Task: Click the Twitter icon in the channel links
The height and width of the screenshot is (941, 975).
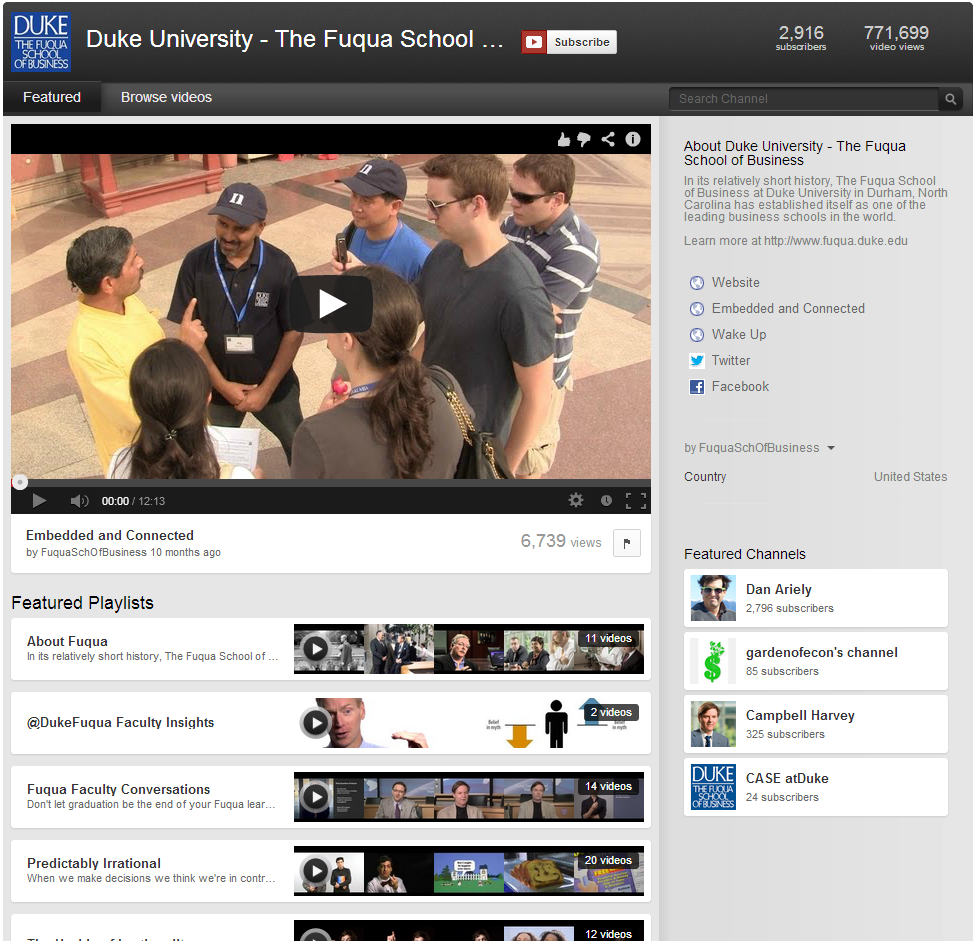Action: pos(696,360)
